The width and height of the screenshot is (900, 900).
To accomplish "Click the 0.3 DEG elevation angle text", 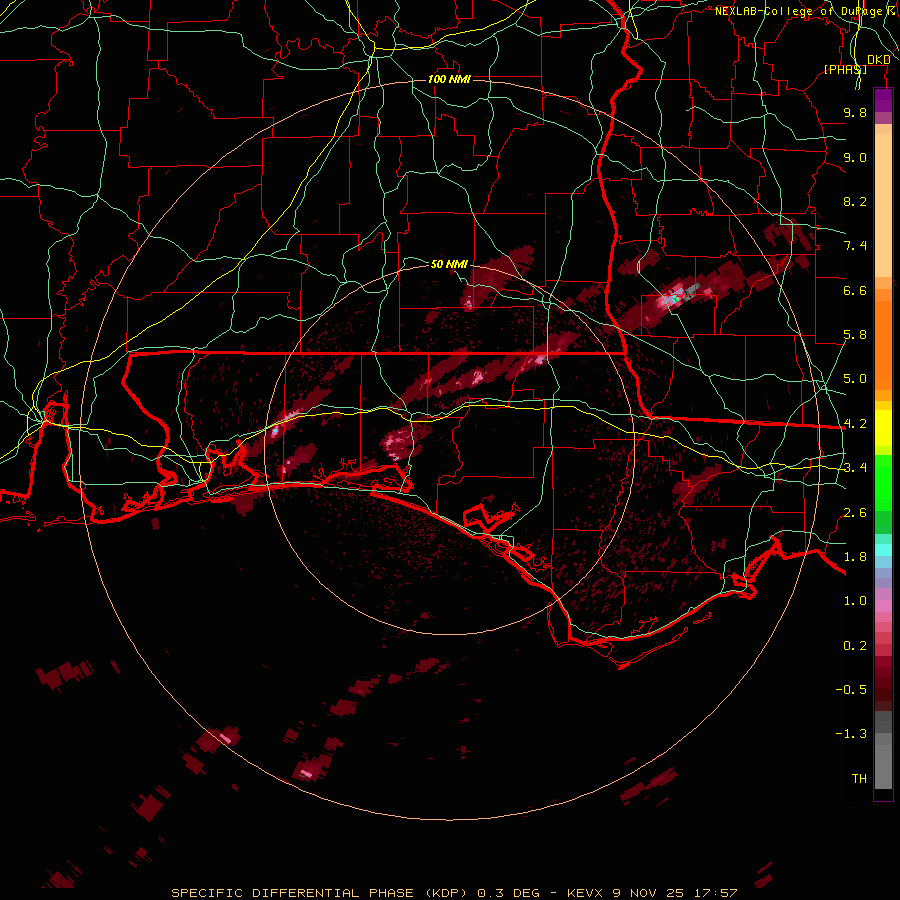I will [509, 893].
